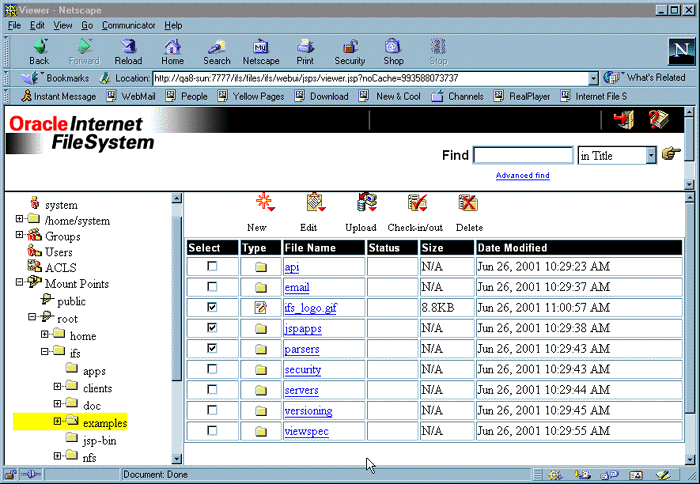Click the Check-in/out icon

[x=417, y=203]
